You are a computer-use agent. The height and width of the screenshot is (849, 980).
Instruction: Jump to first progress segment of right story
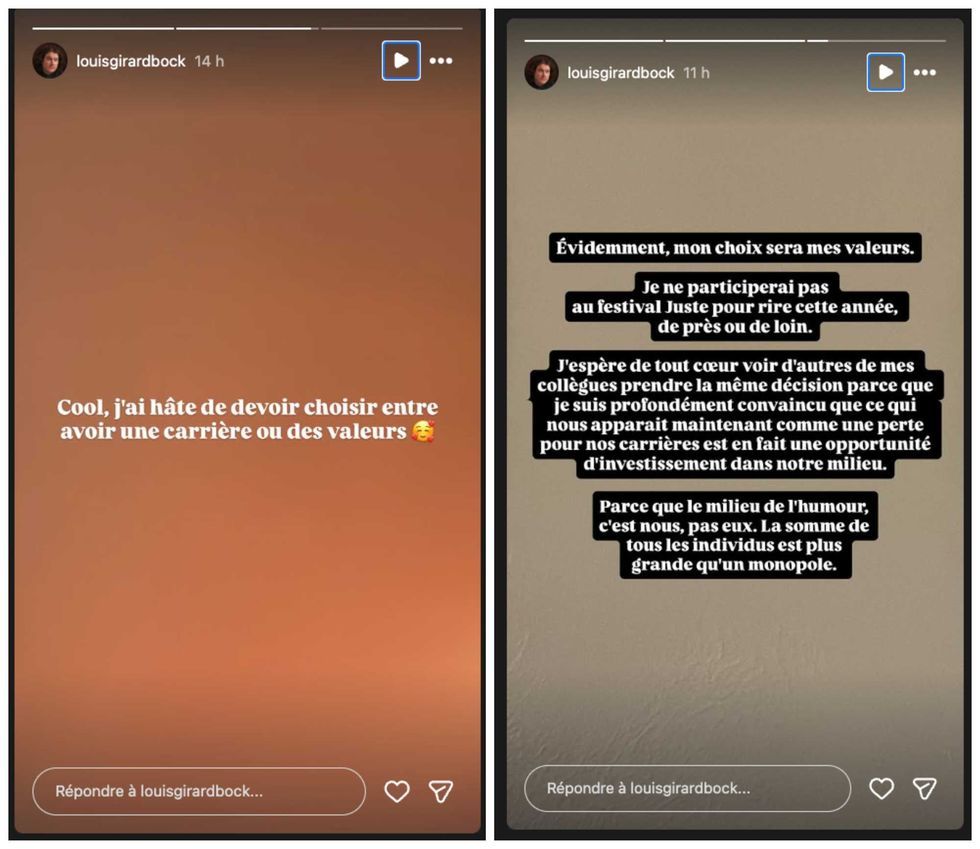[594, 41]
